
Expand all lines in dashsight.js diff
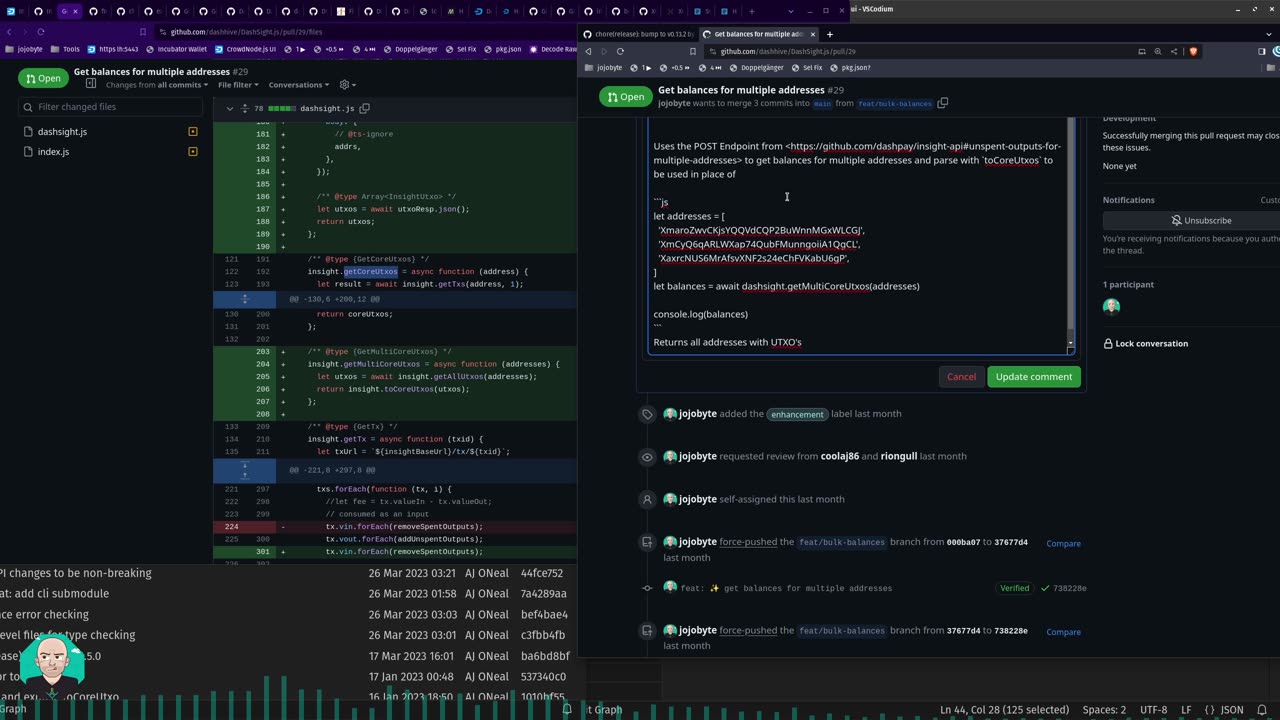(244, 108)
